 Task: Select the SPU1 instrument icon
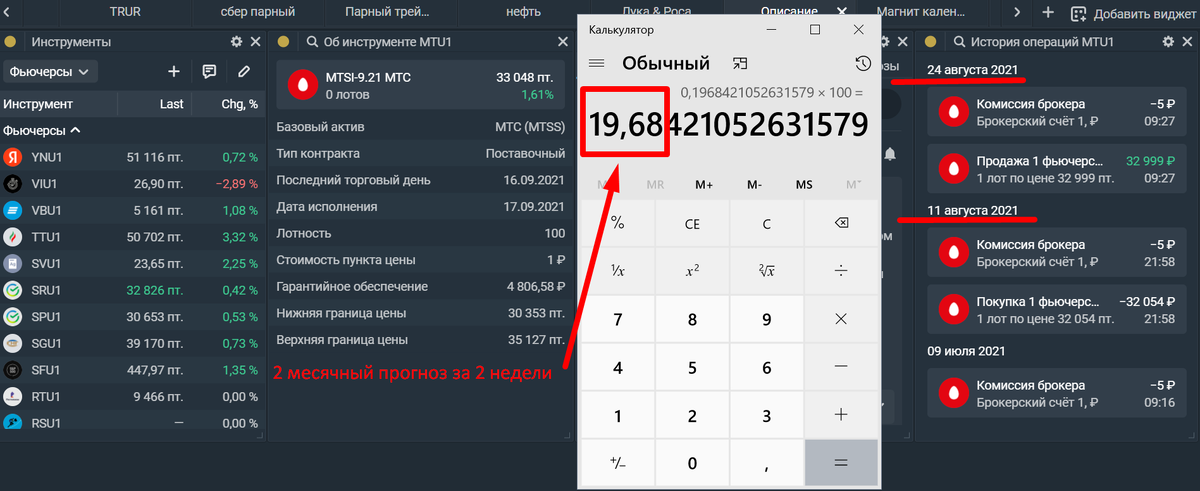[13, 317]
